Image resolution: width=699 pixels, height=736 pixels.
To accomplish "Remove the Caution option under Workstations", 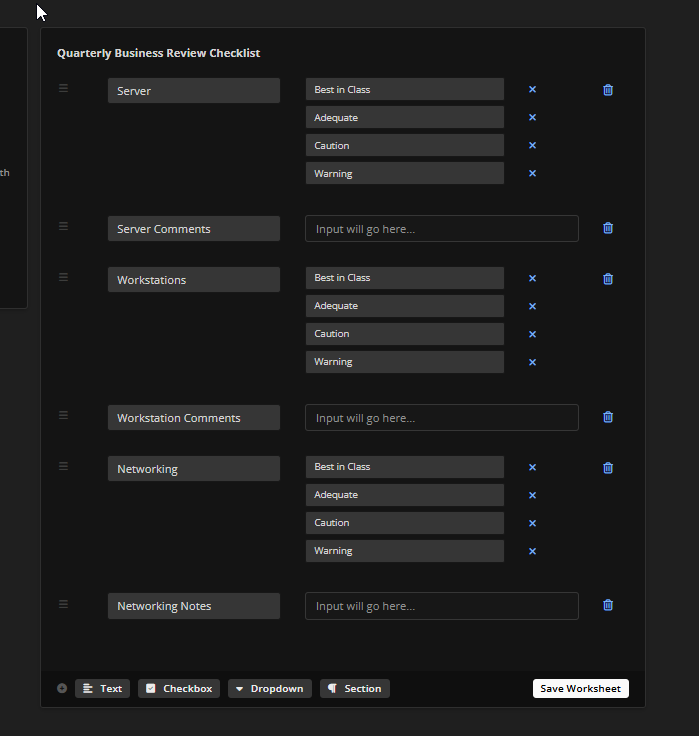I will 532,334.
